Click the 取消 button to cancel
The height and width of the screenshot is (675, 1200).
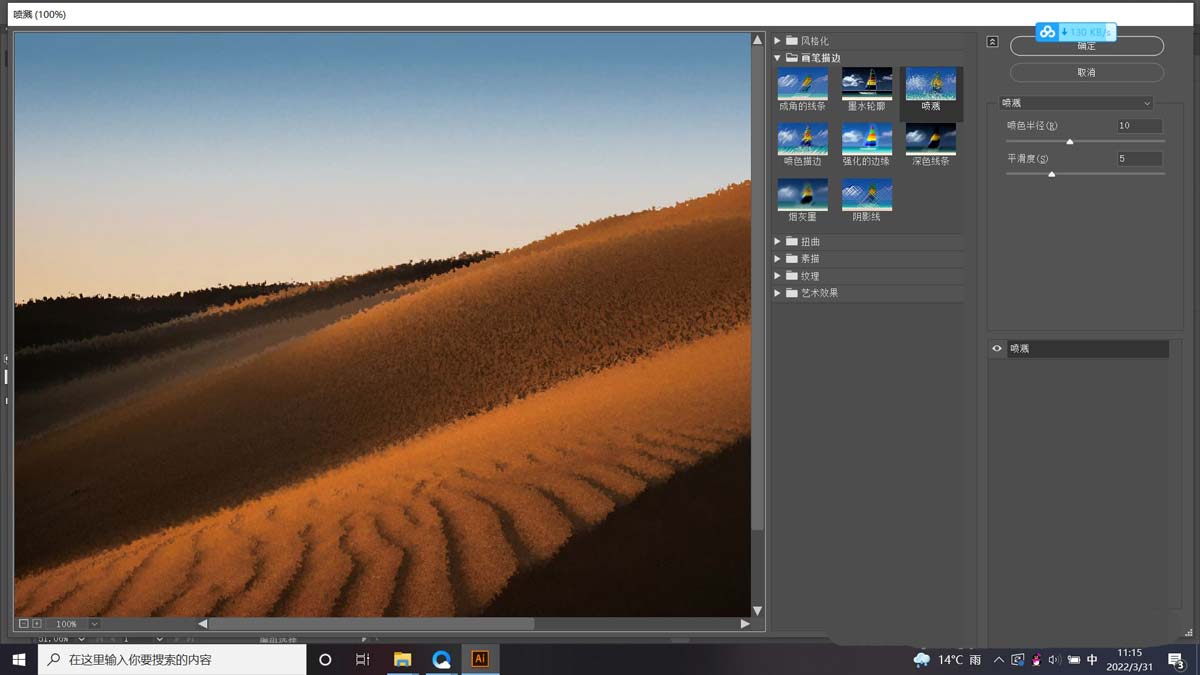pyautogui.click(x=1086, y=73)
